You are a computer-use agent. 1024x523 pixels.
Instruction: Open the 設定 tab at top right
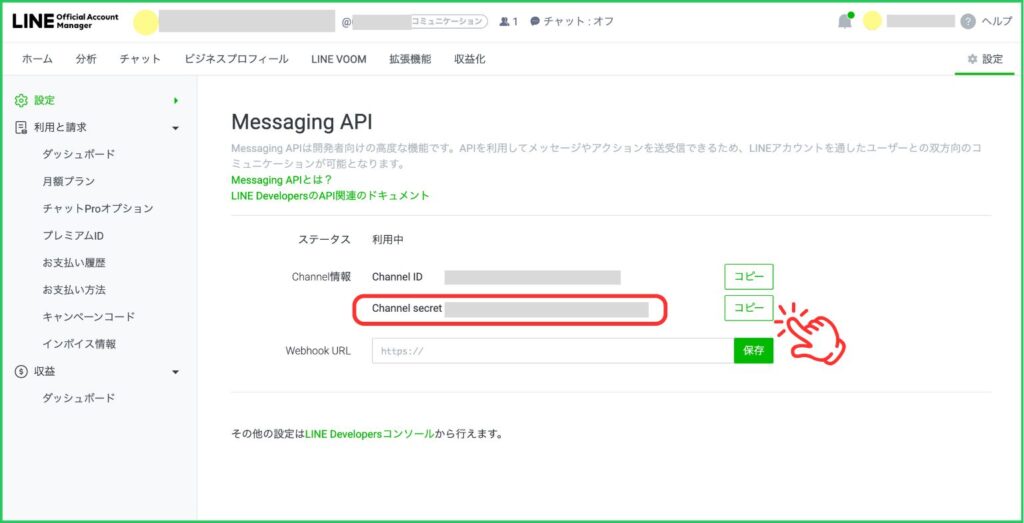[x=985, y=59]
